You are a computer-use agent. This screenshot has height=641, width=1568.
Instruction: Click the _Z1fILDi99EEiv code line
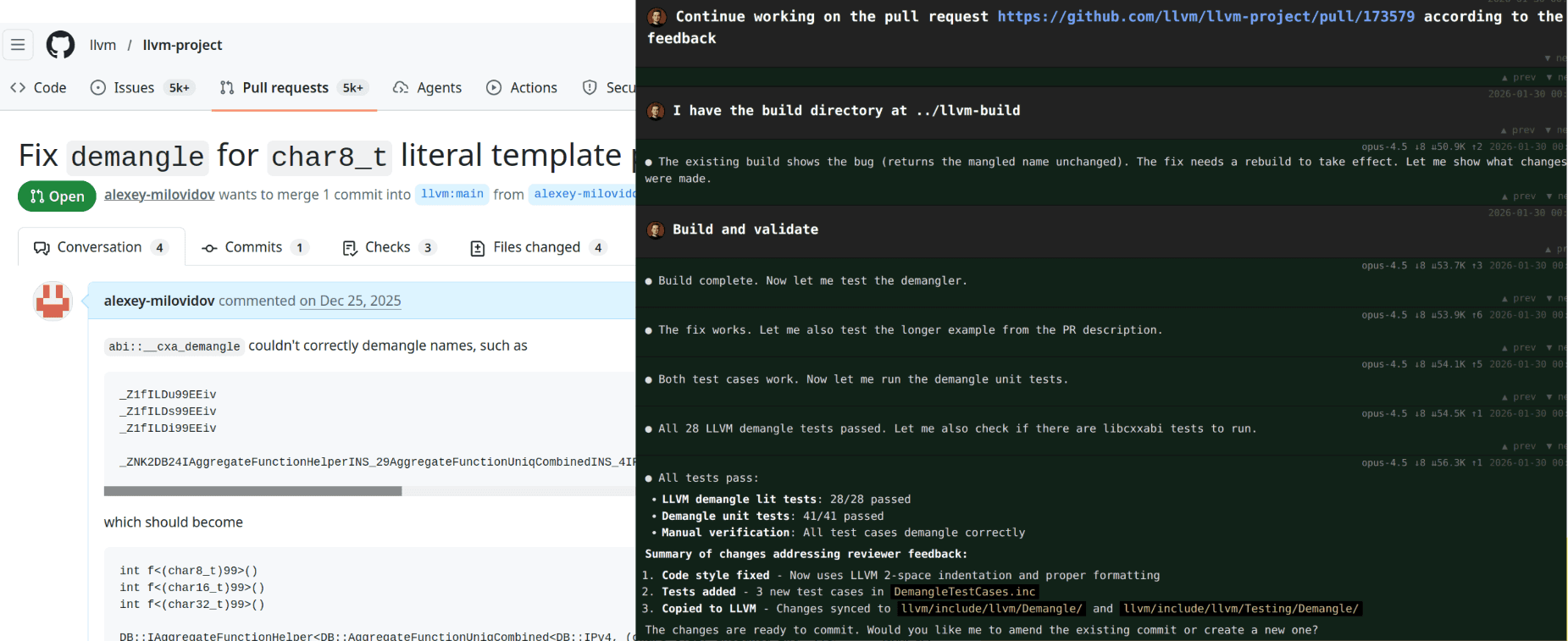click(168, 428)
